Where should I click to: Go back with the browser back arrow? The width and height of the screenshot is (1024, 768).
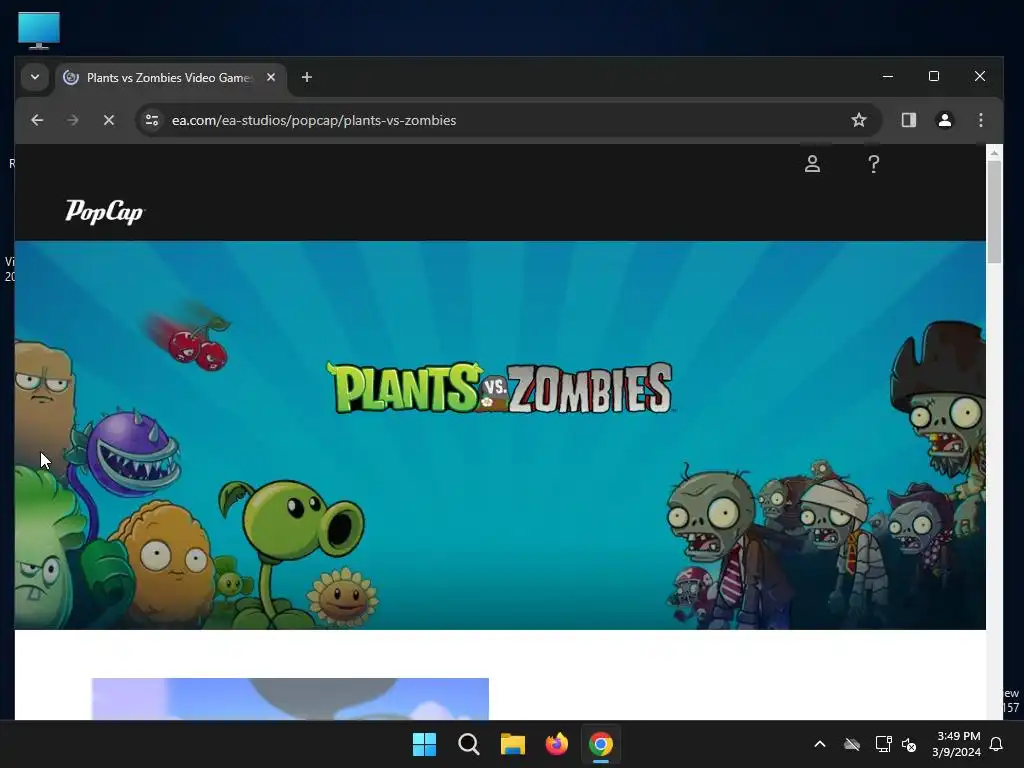coord(37,120)
